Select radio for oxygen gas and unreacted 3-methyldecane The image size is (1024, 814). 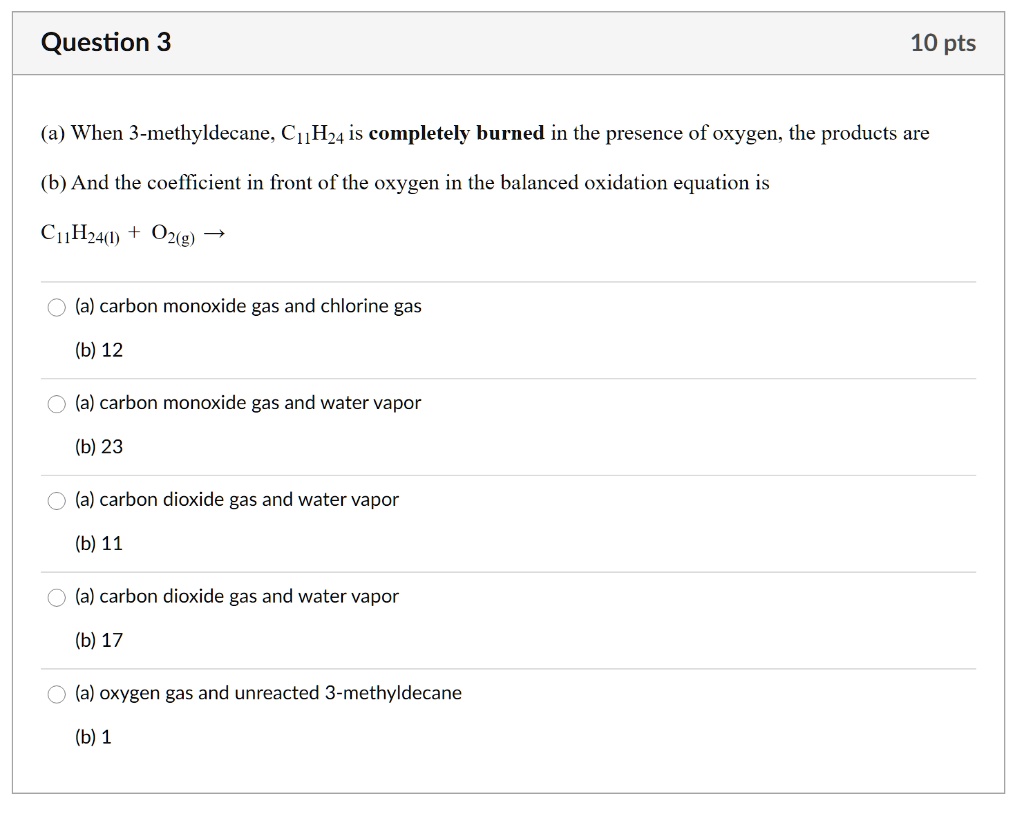57,696
